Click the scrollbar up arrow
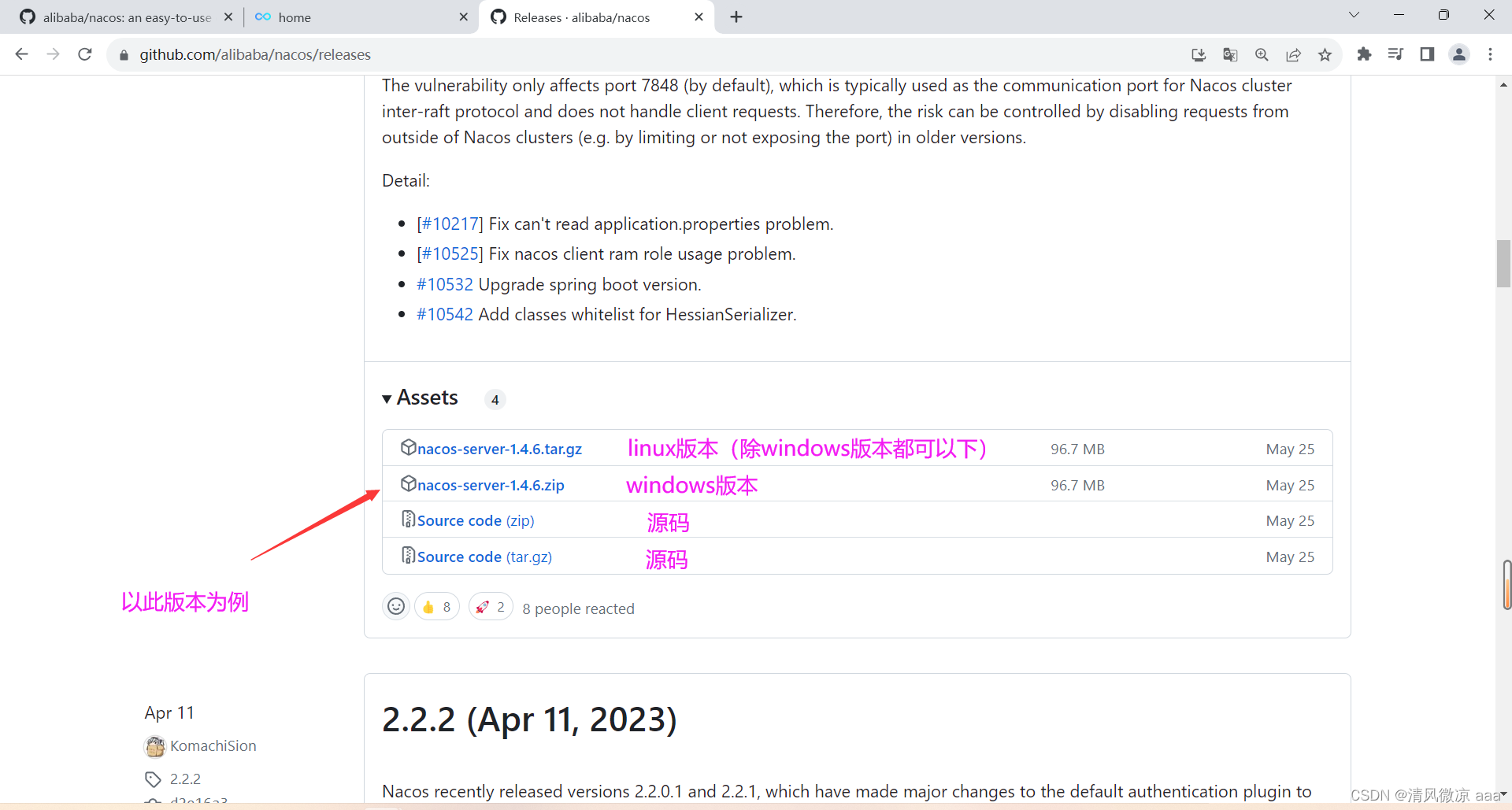This screenshot has height=810, width=1512. [1503, 84]
